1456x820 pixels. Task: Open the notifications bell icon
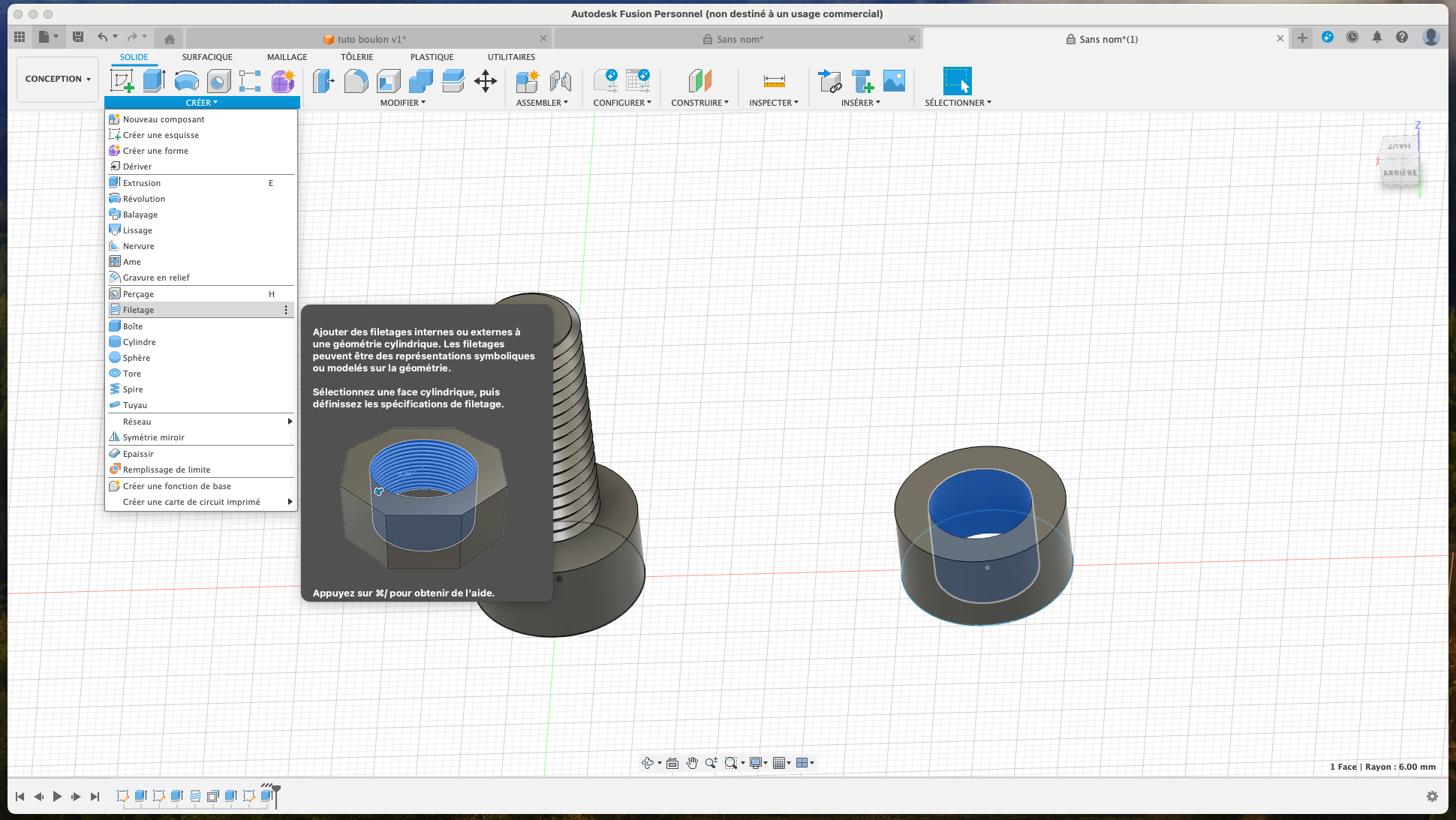[1377, 37]
